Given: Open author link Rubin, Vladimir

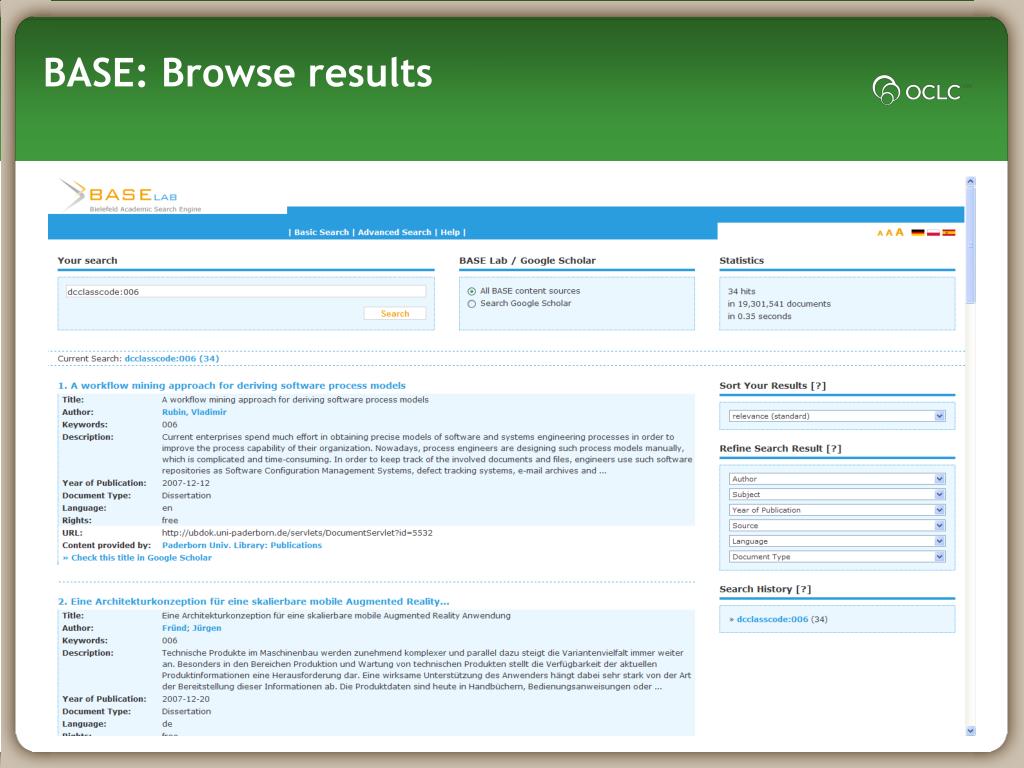Looking at the screenshot, I should [194, 412].
